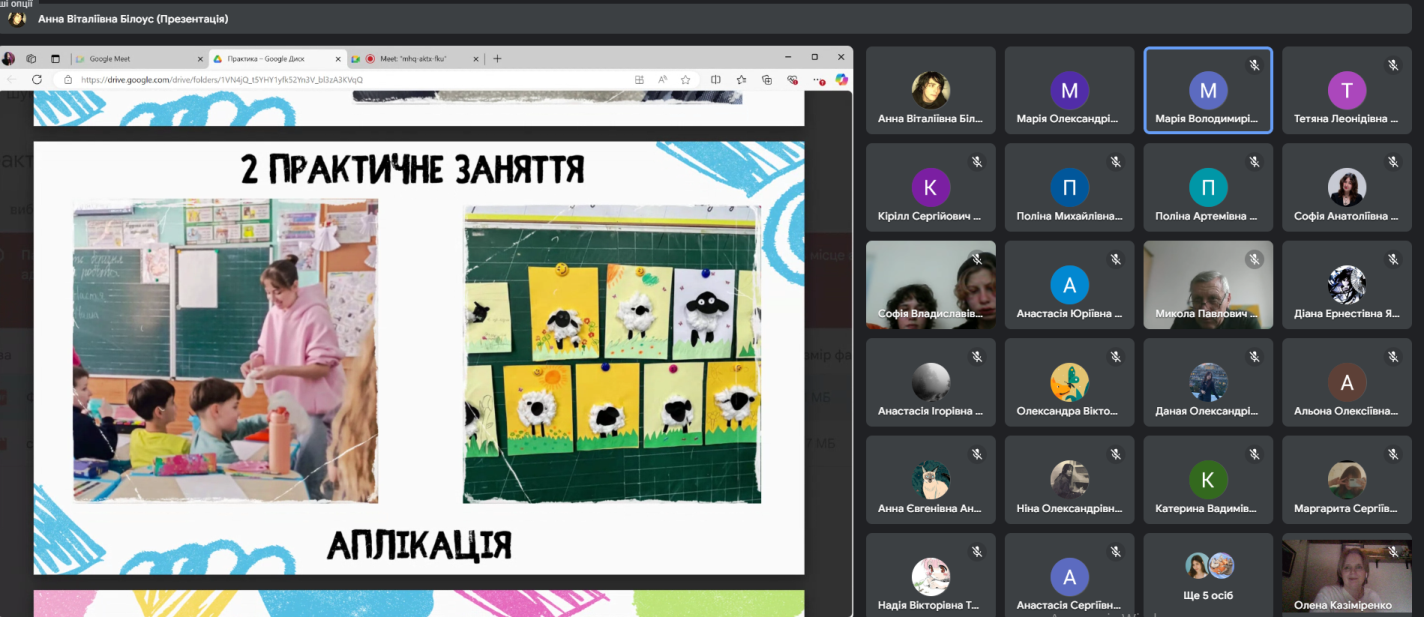Screen dimensions: 1424x617
Task: Open the Copilot icon in Edge toolbar
Action: [841, 79]
